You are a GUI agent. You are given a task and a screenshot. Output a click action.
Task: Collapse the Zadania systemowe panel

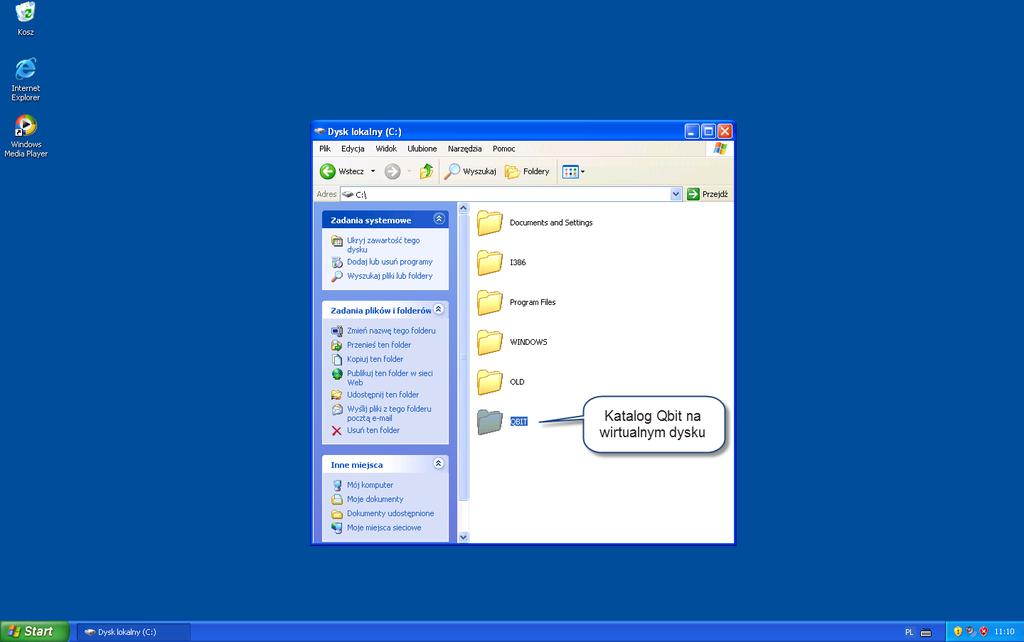[439, 219]
